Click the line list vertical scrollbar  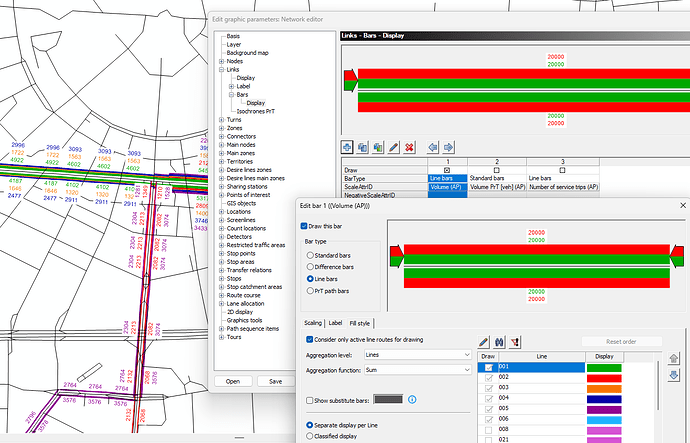coord(659,387)
